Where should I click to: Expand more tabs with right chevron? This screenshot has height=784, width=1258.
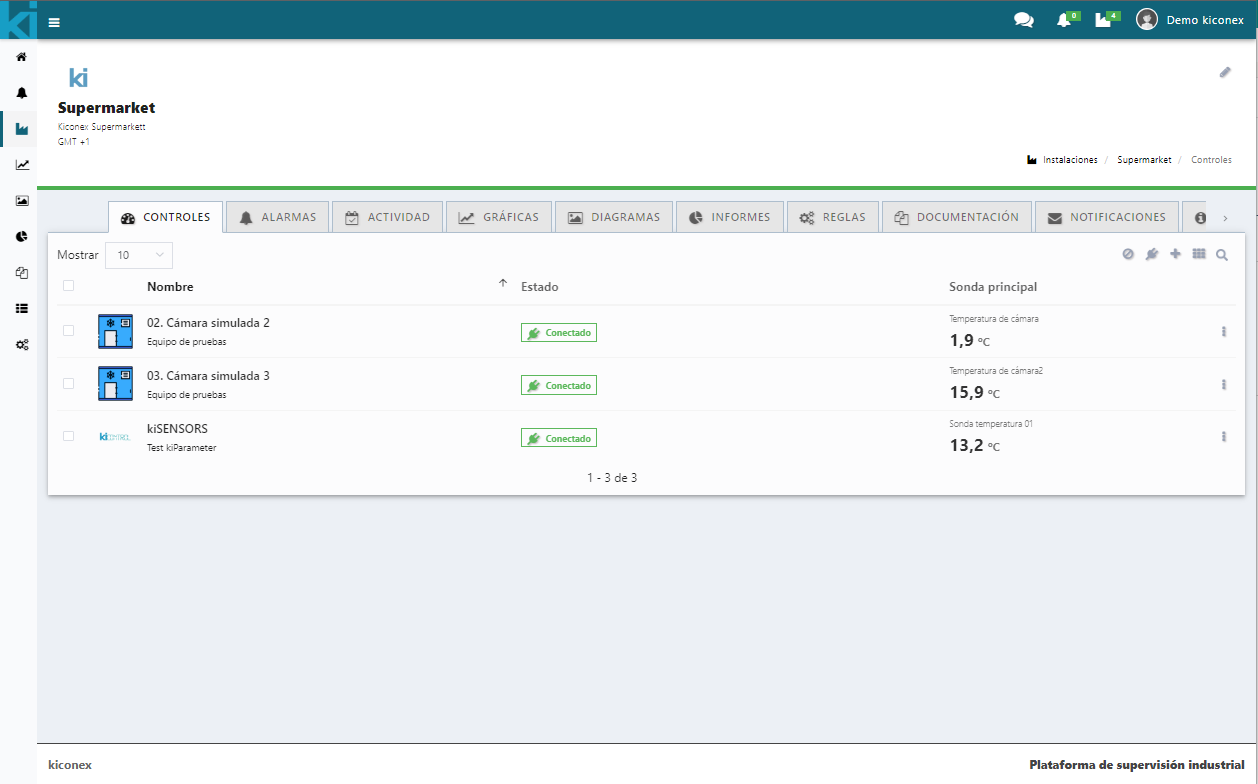coord(1225,218)
